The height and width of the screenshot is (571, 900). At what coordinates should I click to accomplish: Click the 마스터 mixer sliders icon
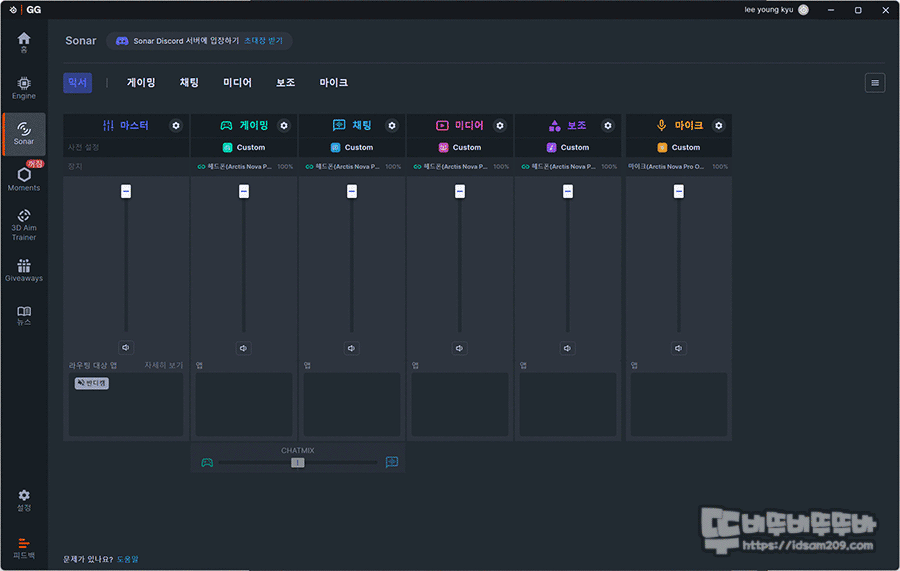(x=108, y=125)
